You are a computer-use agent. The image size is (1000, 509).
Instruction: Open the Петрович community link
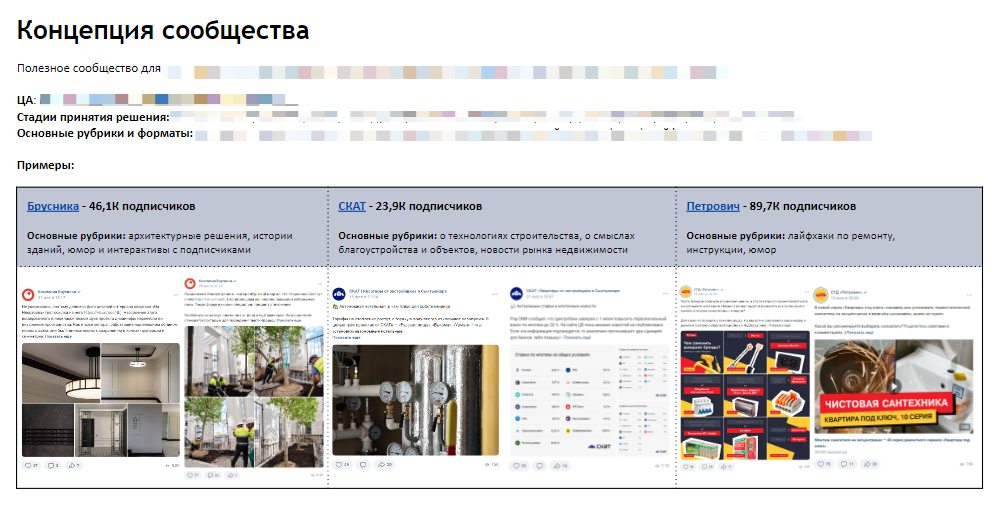[x=713, y=206]
